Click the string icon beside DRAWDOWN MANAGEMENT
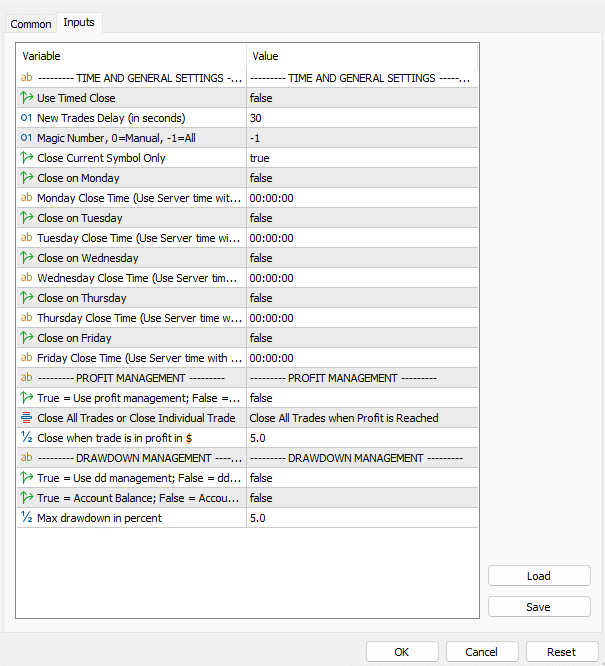Screen dimensions: 605x666 pyautogui.click(x=26, y=457)
